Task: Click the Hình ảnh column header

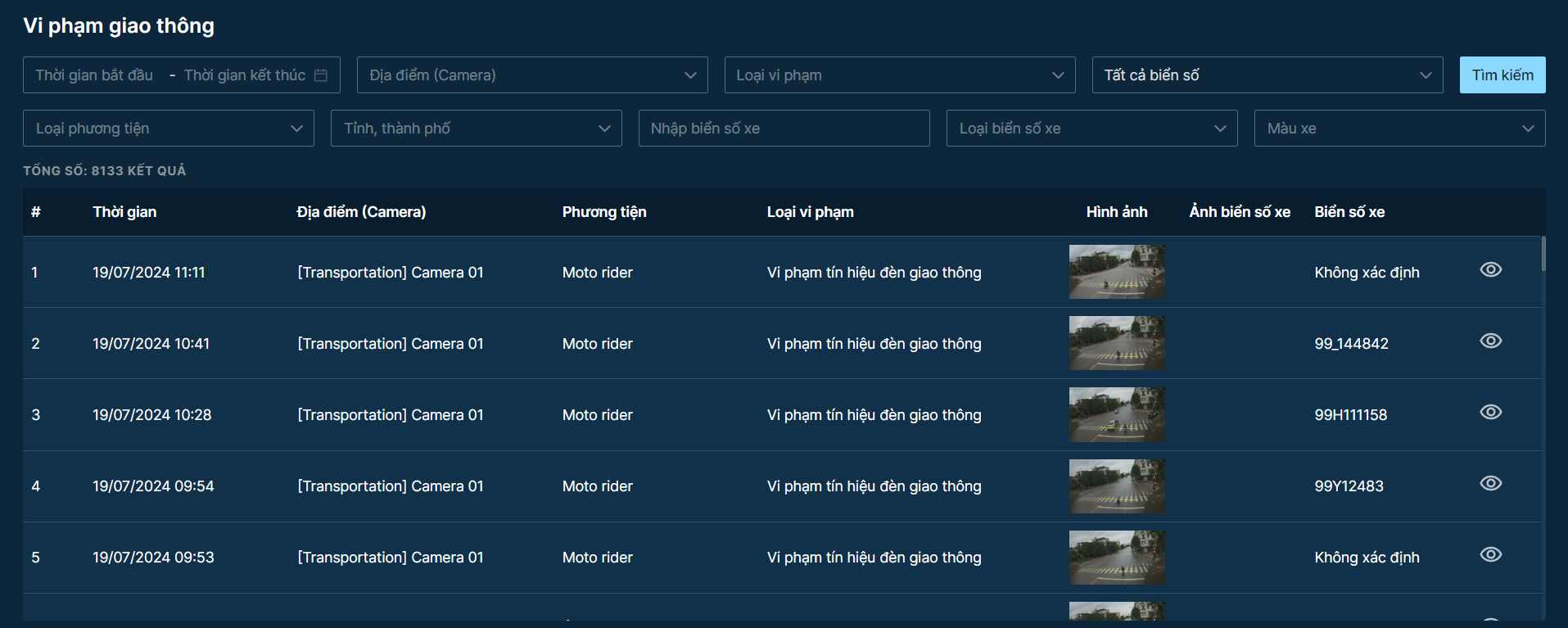Action: pos(1117,212)
